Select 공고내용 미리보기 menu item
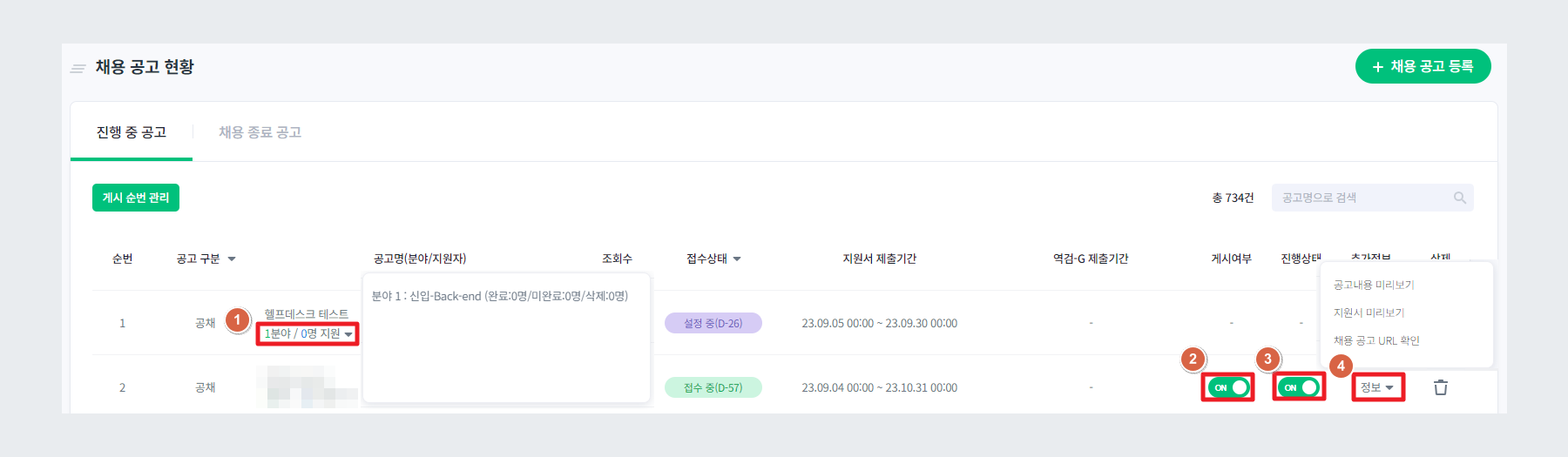The image size is (1568, 457). pos(1374,285)
